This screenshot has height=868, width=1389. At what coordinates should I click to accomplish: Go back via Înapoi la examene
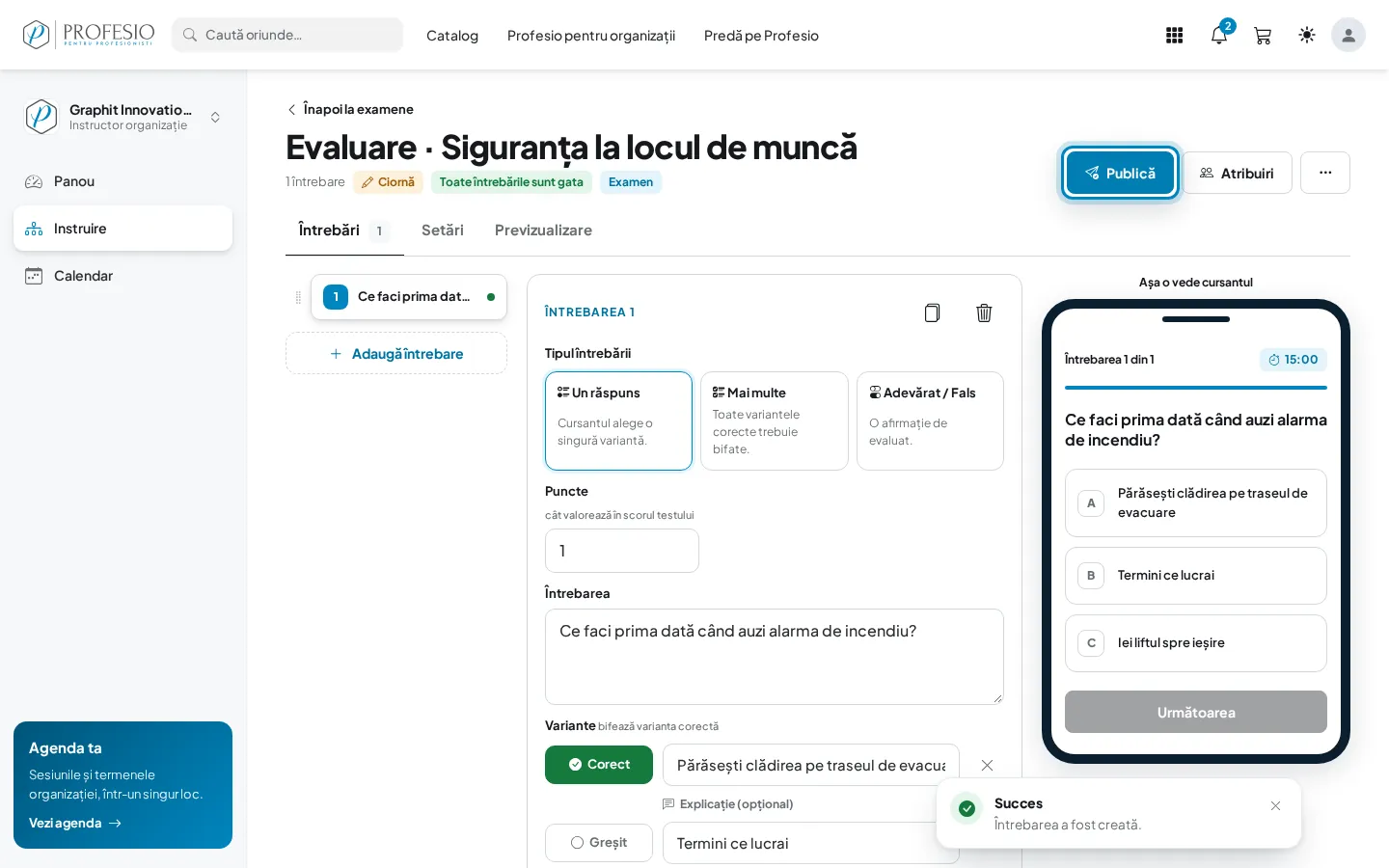[x=350, y=109]
